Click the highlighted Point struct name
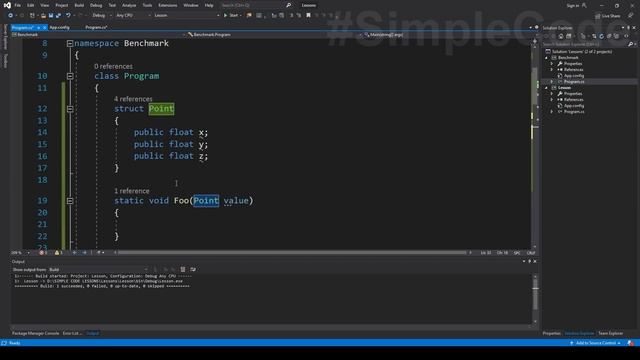The image size is (640, 360). (161, 109)
